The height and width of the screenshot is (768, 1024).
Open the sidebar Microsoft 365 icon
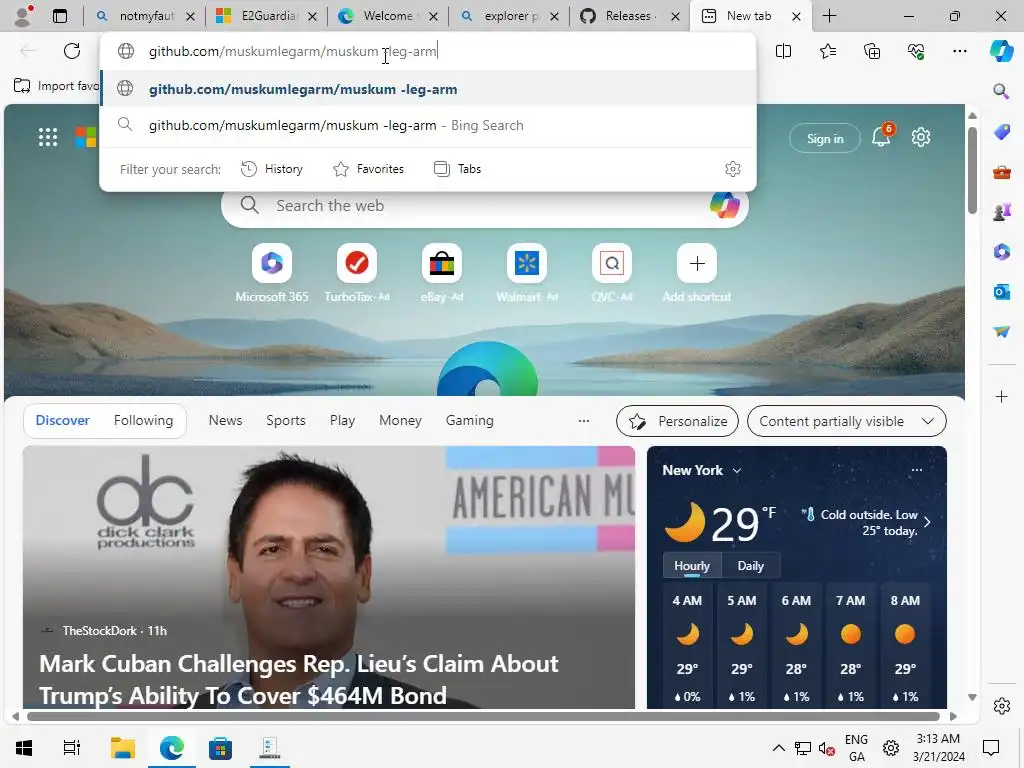[x=1001, y=252]
